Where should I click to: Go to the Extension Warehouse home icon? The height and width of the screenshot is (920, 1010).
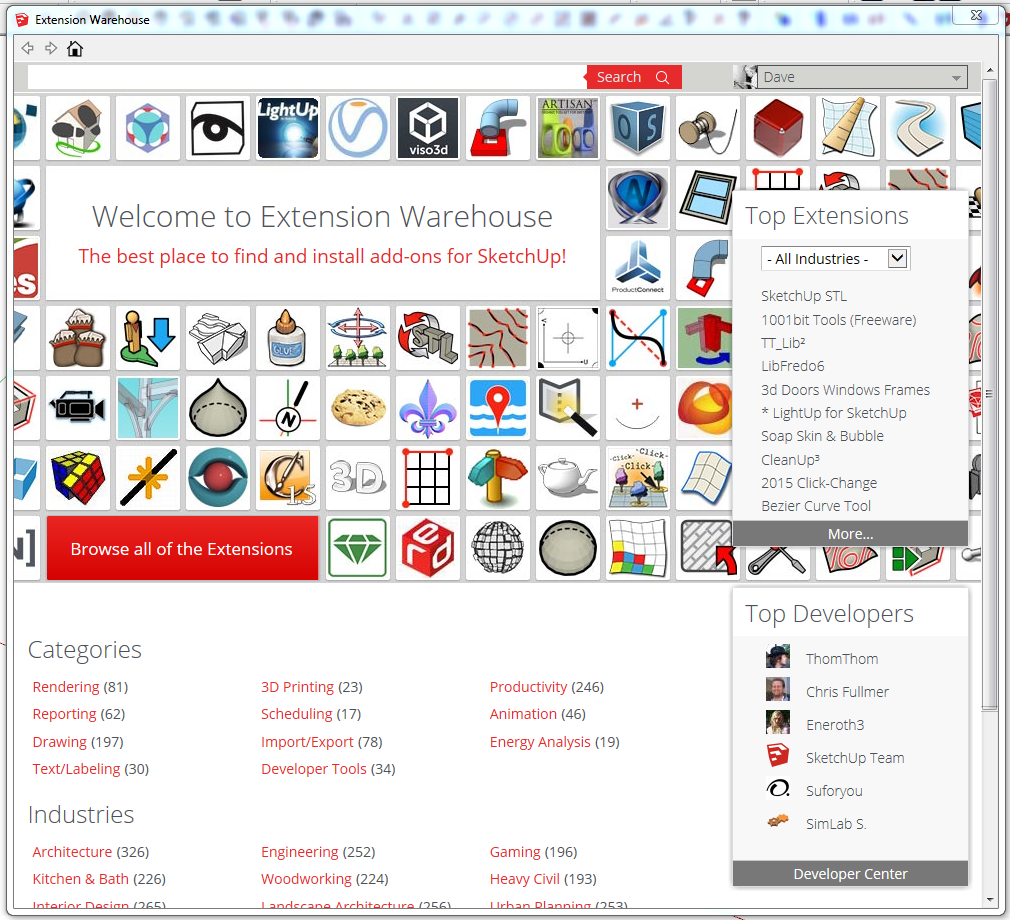(x=75, y=49)
